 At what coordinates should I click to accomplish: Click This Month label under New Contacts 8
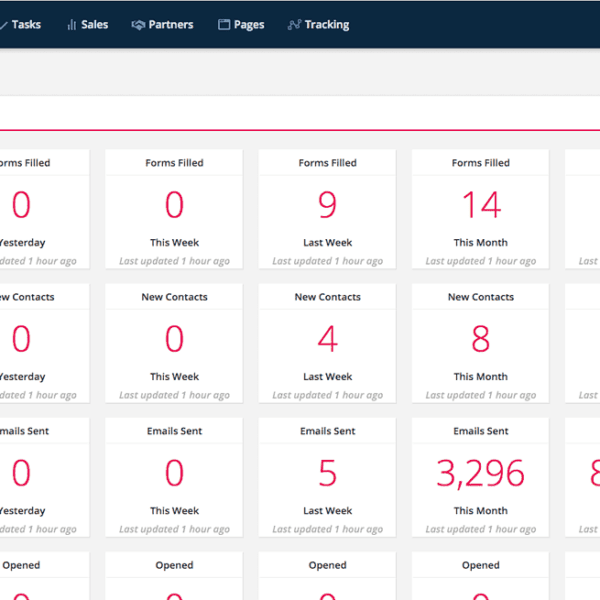click(481, 377)
